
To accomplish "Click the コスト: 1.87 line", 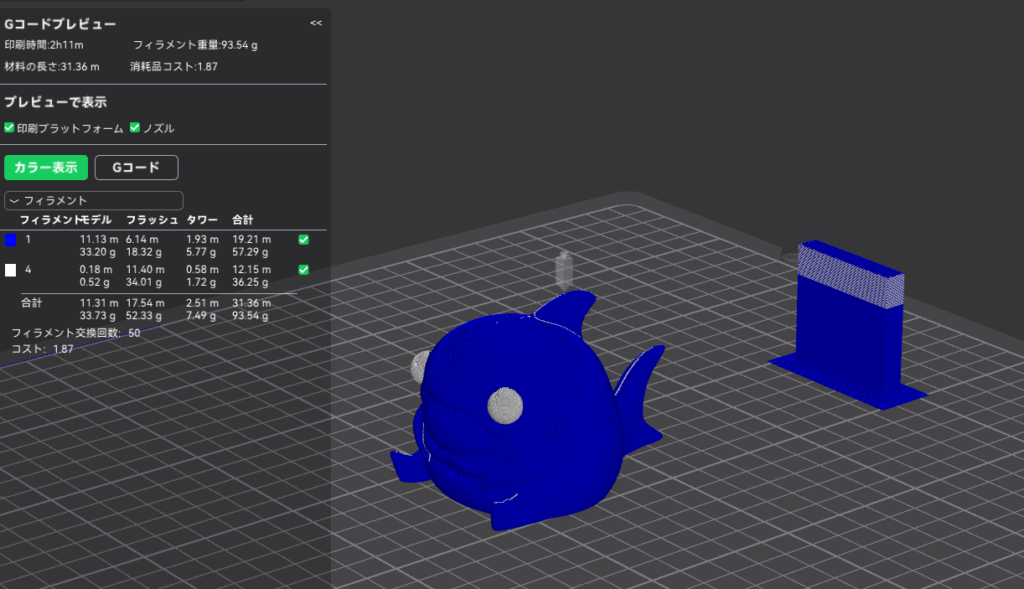I will (42, 349).
